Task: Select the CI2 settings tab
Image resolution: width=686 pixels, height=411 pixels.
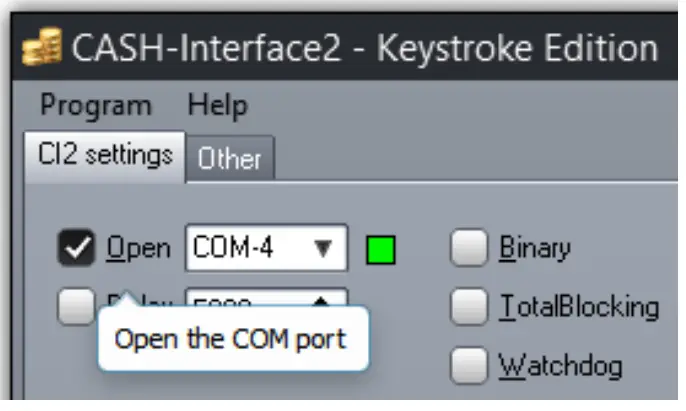Action: (105, 155)
